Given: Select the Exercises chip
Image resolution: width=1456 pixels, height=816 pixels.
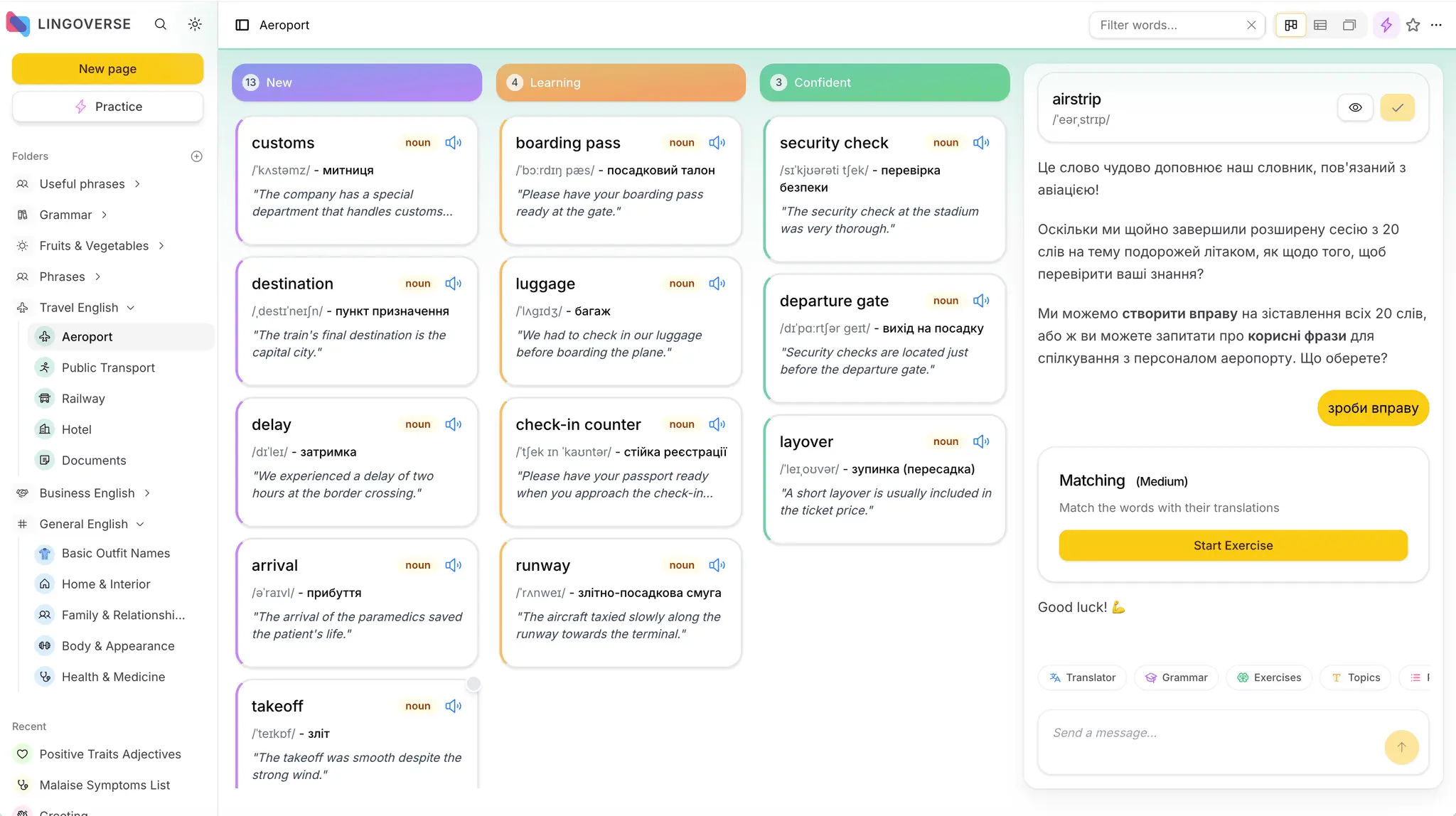Looking at the screenshot, I should [1269, 677].
